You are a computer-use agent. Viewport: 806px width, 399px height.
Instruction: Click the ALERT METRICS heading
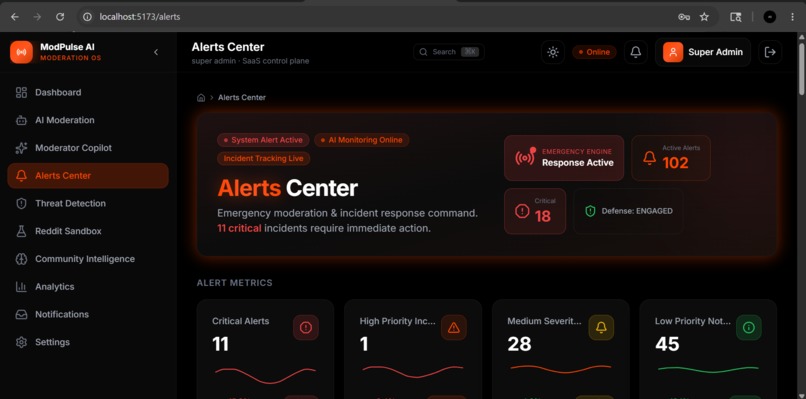tap(234, 283)
